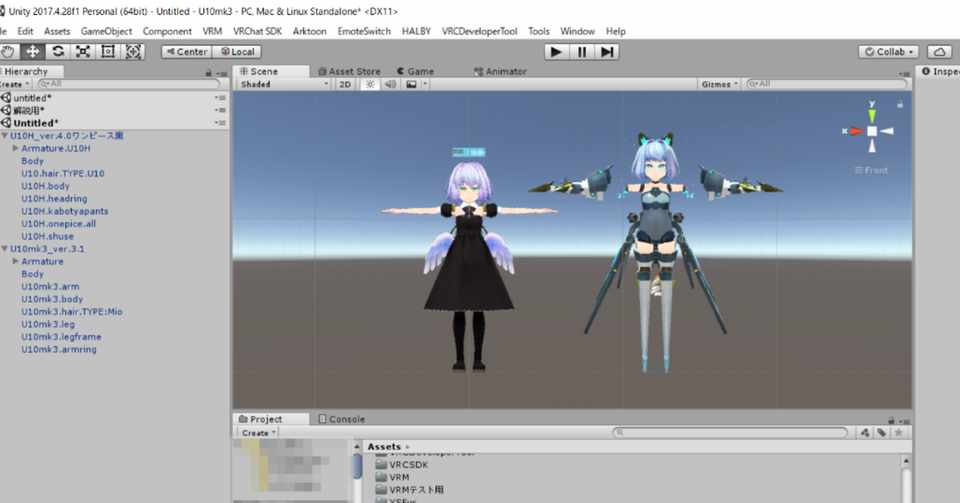Toggle scene lighting in Scene view
The width and height of the screenshot is (960, 503).
pyautogui.click(x=370, y=84)
